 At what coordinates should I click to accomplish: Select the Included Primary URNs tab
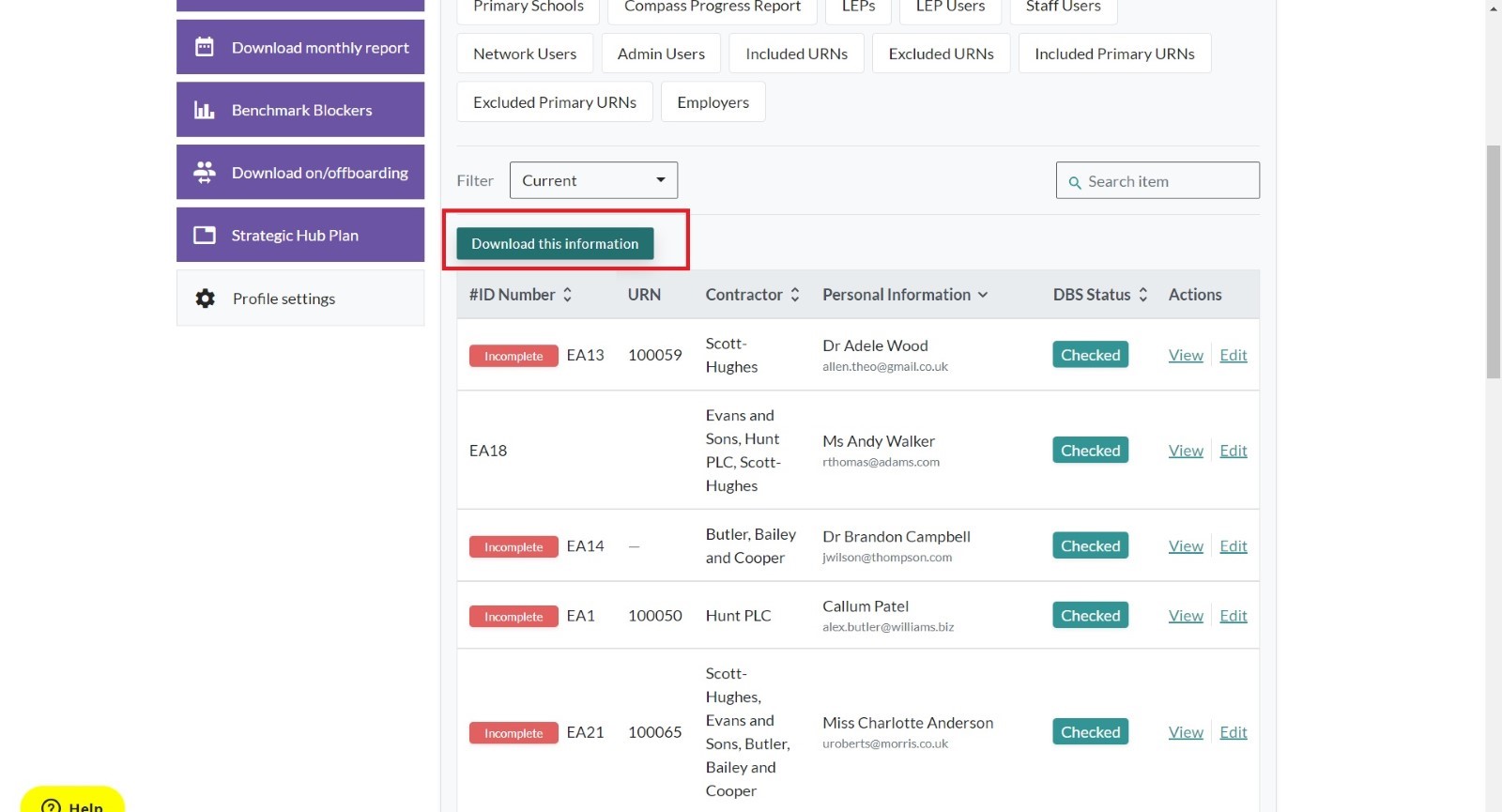coord(1115,54)
